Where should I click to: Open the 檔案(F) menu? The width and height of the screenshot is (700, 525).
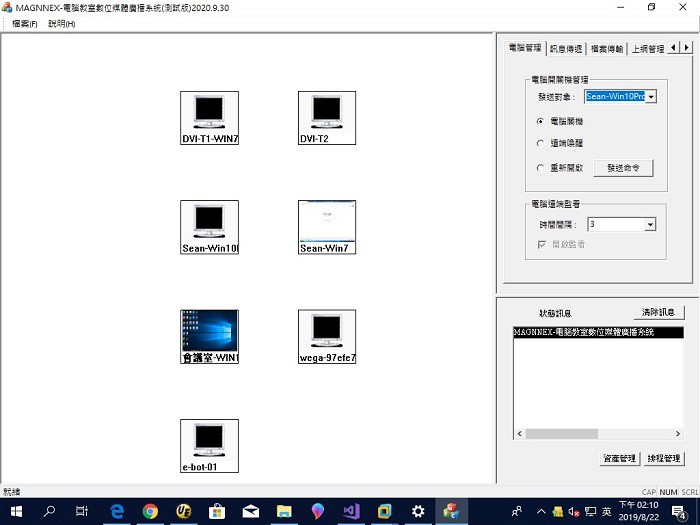tap(24, 23)
